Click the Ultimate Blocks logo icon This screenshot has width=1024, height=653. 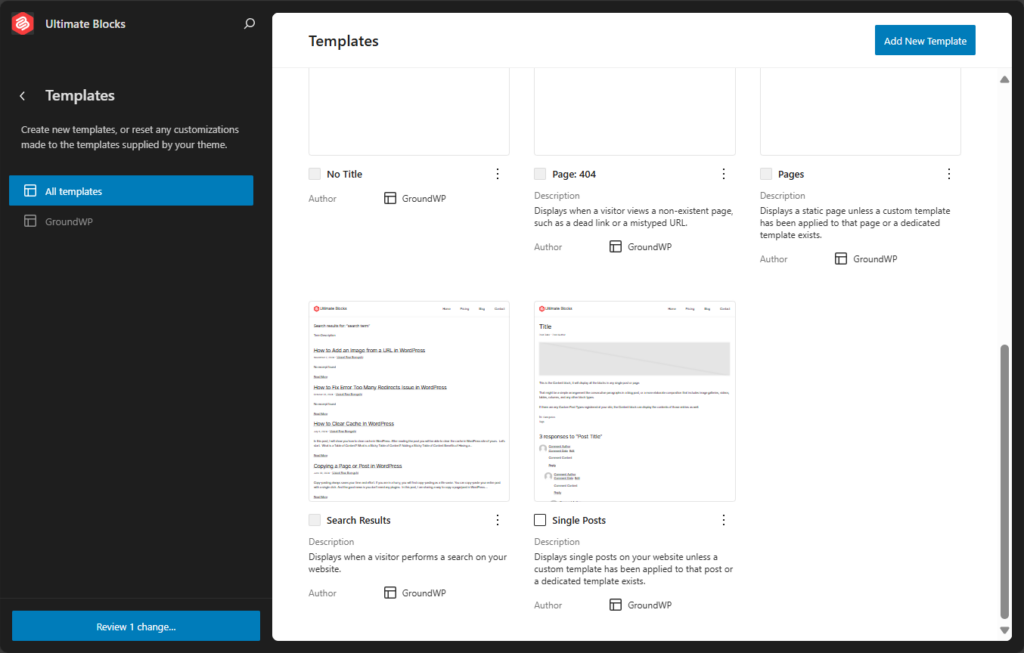click(x=22, y=23)
